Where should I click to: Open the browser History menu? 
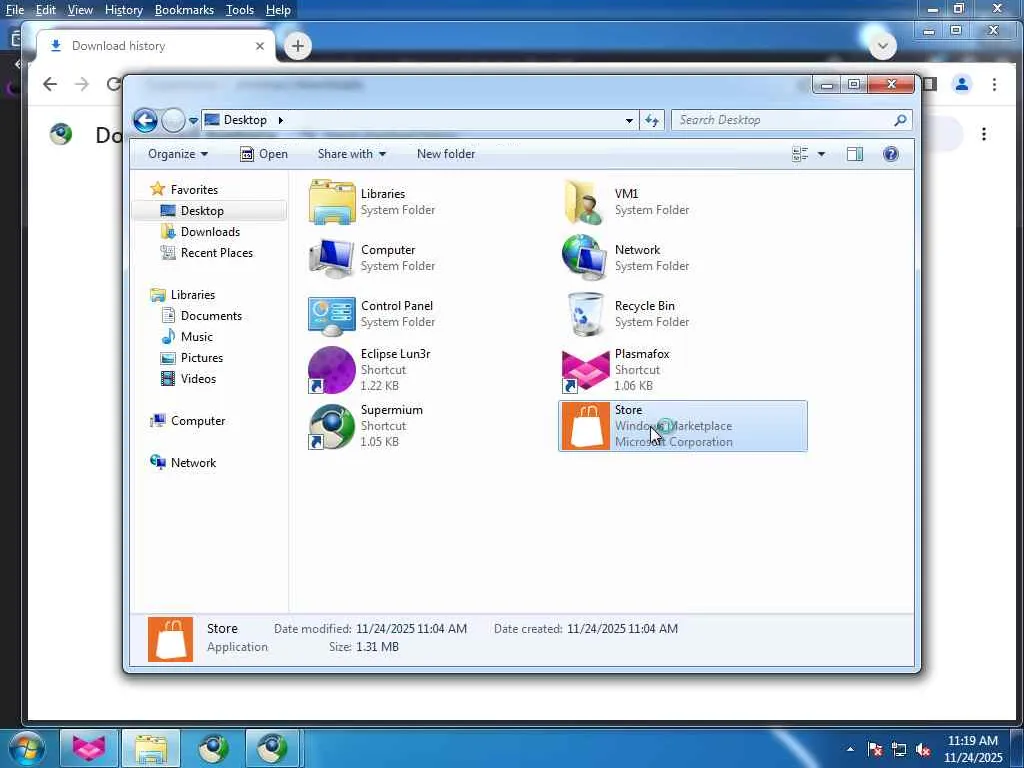click(x=123, y=10)
